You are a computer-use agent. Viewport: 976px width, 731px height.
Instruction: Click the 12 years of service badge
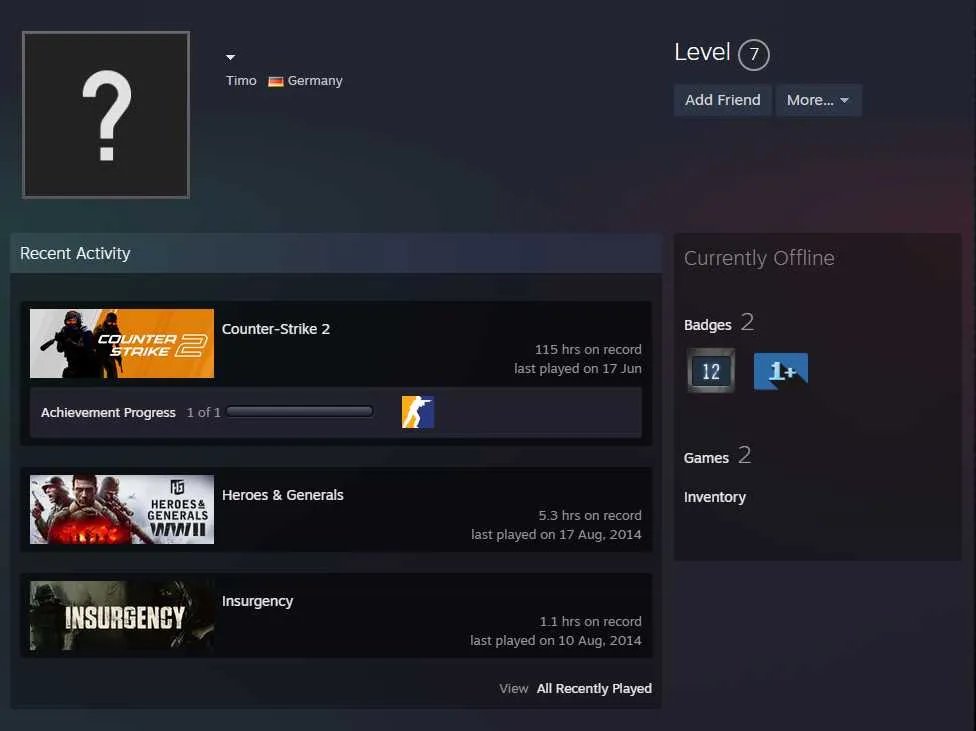[711, 371]
